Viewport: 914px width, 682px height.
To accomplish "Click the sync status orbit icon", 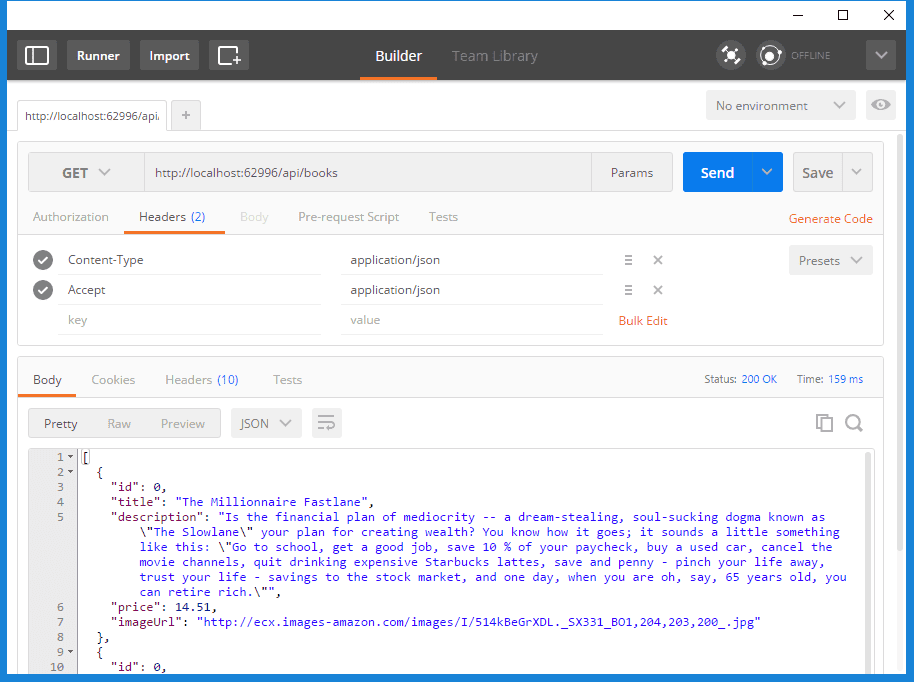I will (770, 55).
